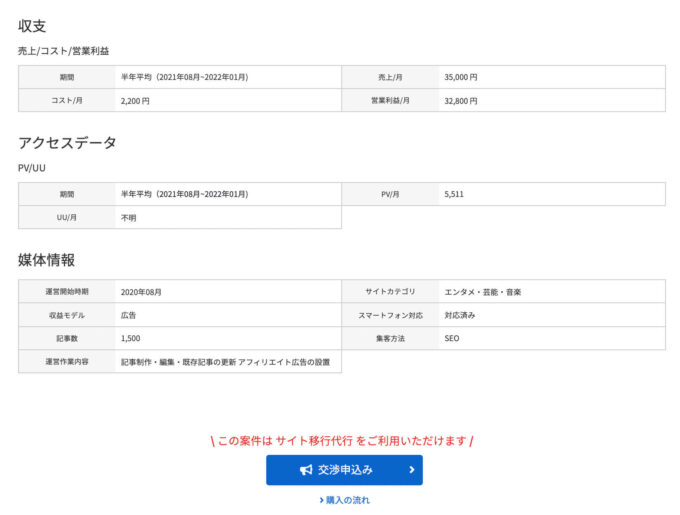This screenshot has width=680, height=515.
Task: Click the 集客方法 label cell
Action: click(390, 338)
